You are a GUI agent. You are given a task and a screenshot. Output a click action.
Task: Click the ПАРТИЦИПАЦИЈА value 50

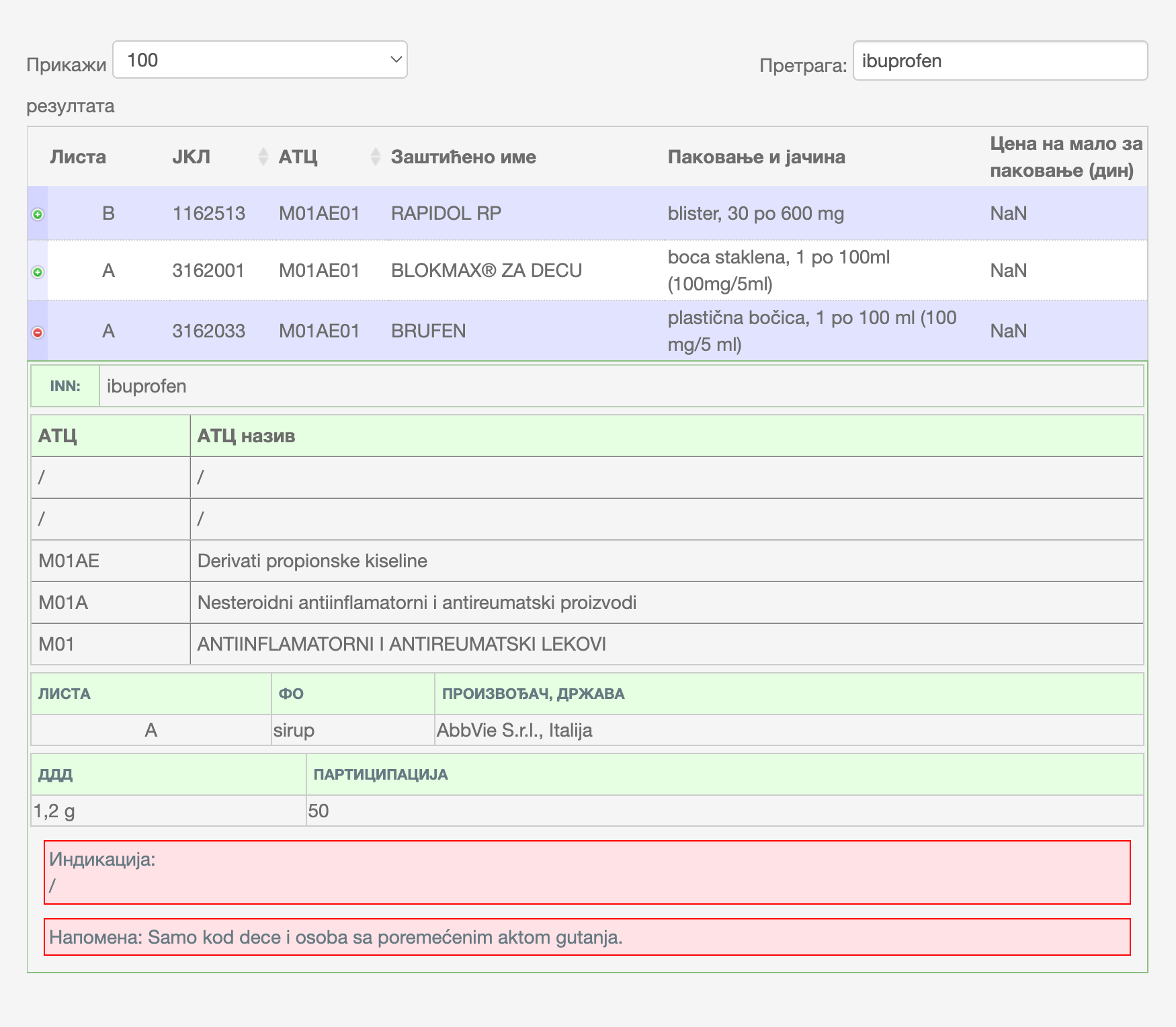[319, 811]
